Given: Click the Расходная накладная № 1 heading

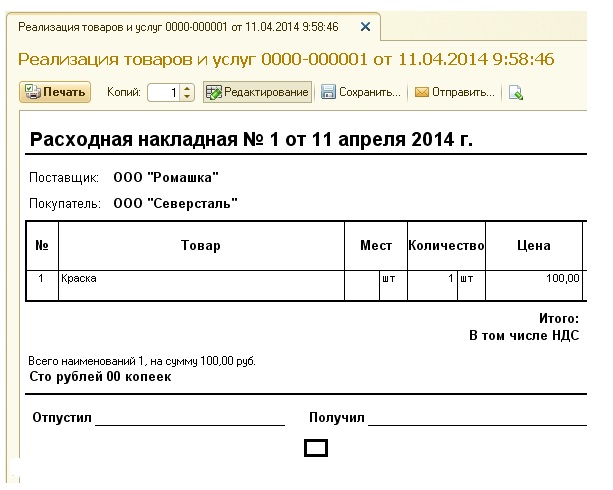Looking at the screenshot, I should coord(251,140).
